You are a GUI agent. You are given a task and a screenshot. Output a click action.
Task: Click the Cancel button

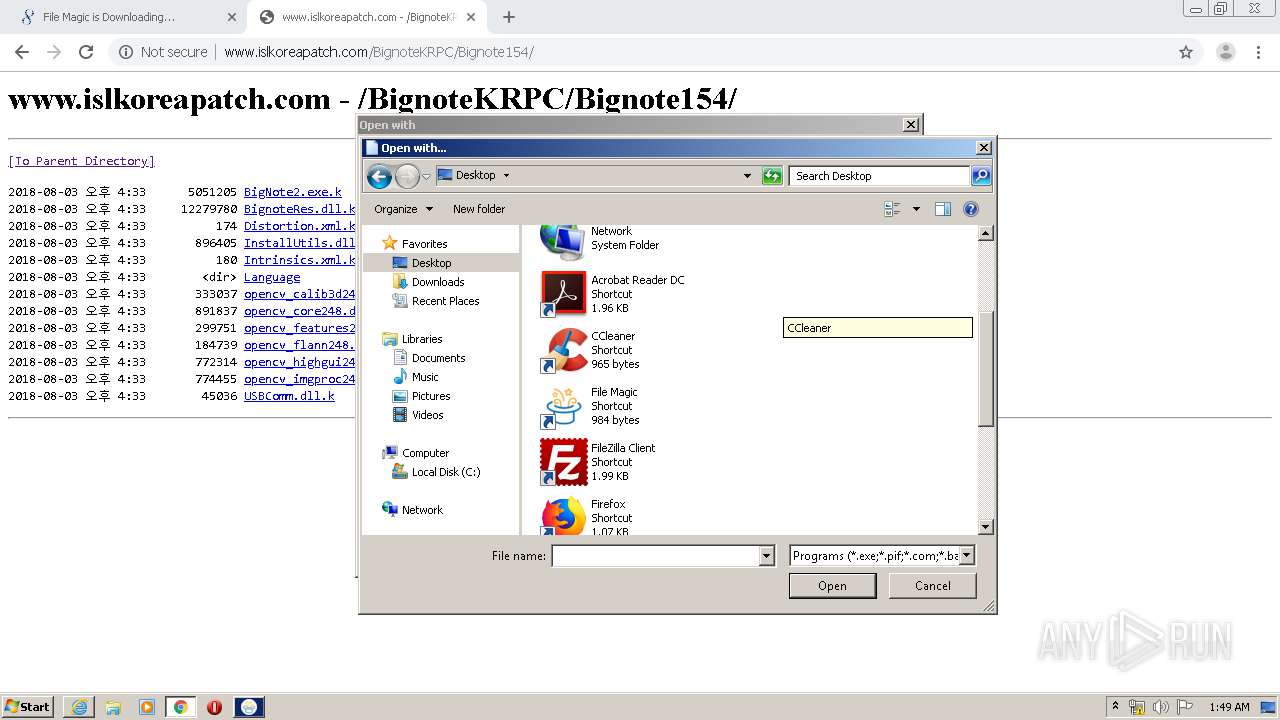(x=933, y=586)
